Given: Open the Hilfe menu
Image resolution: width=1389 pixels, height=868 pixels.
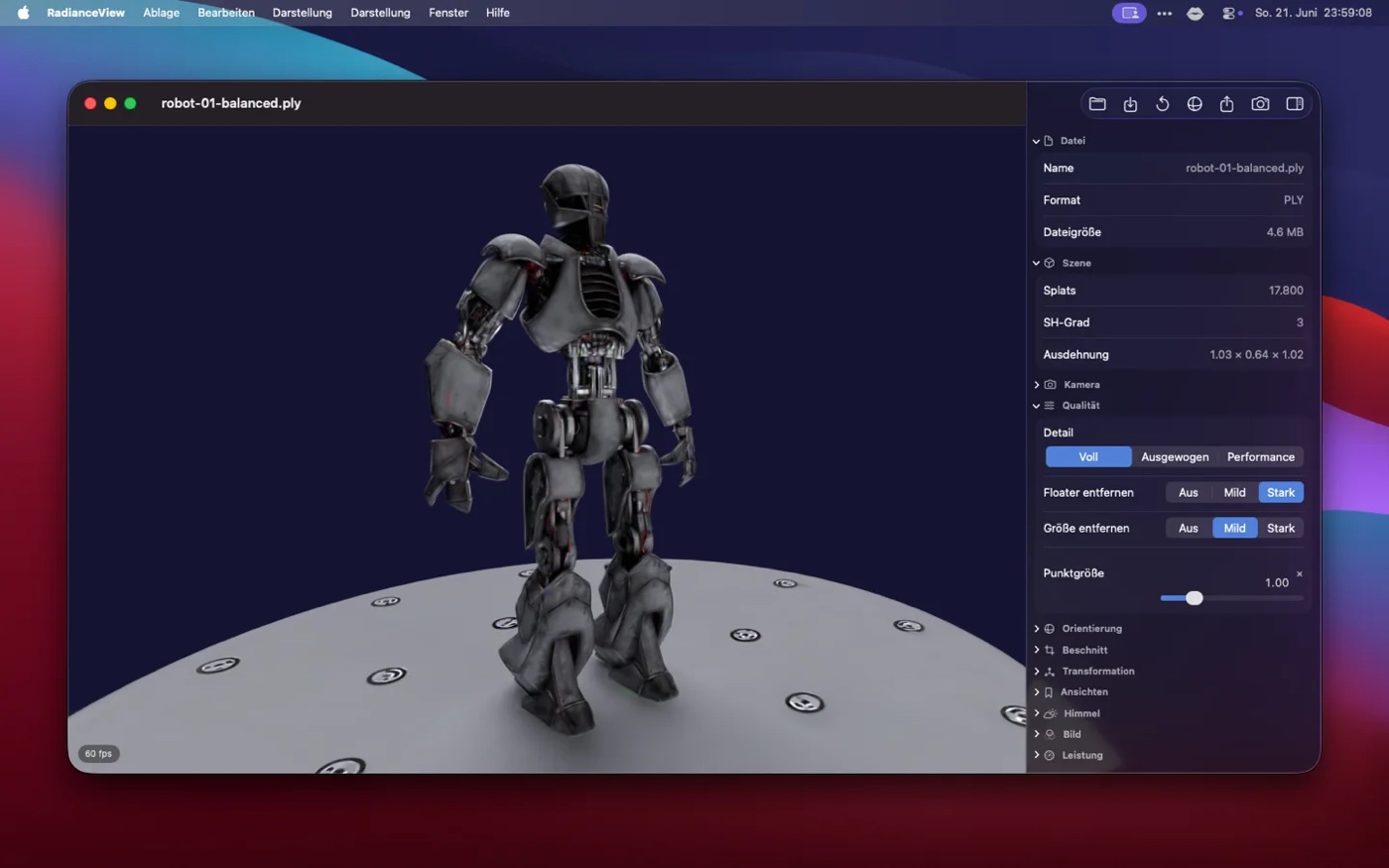Looking at the screenshot, I should (x=498, y=13).
